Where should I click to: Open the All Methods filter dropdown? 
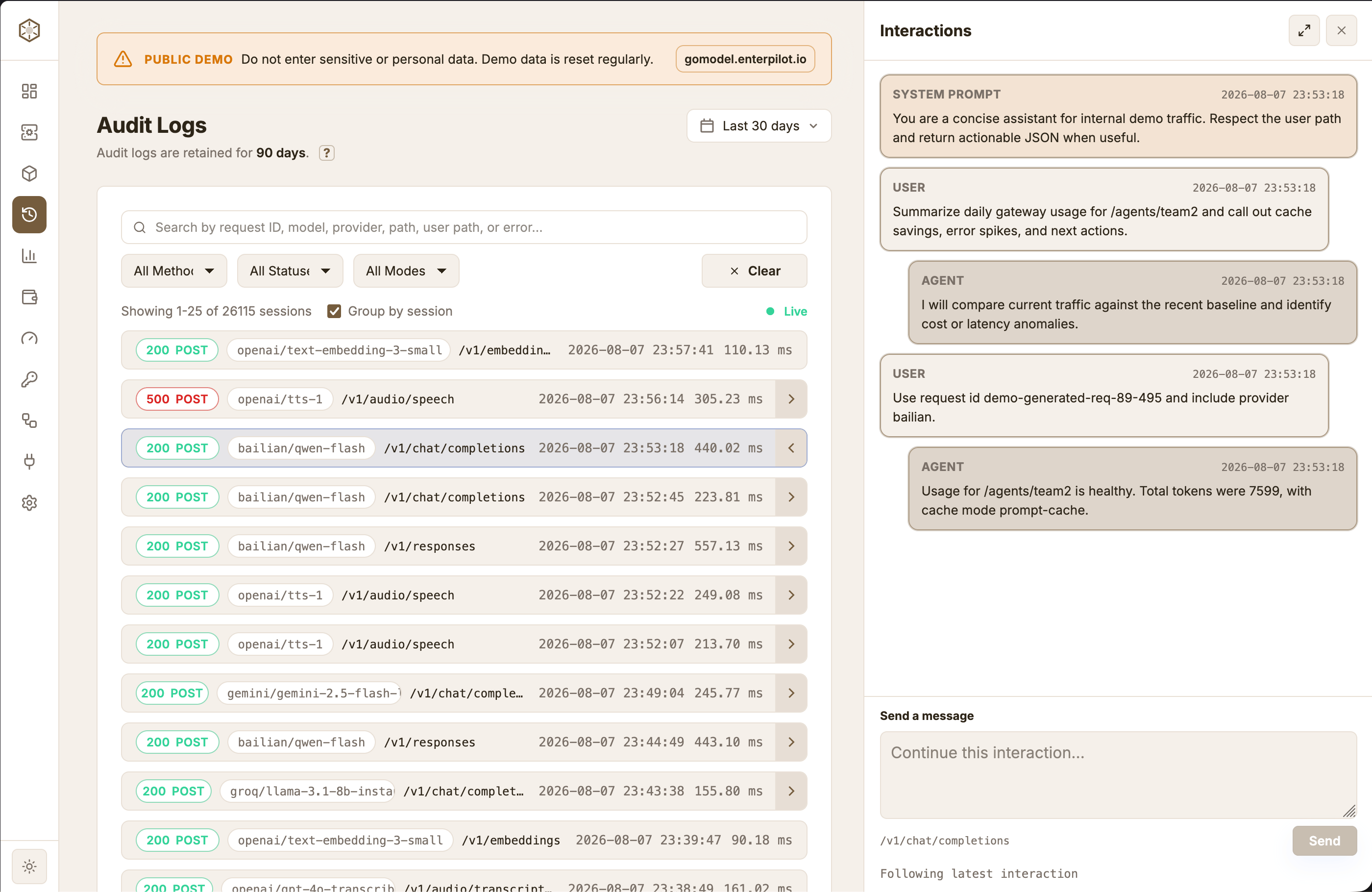click(x=174, y=271)
